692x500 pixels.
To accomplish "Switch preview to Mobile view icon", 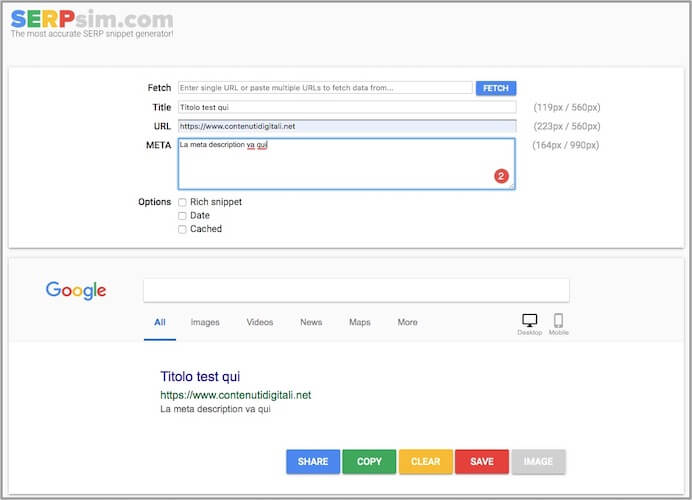I will [x=558, y=320].
